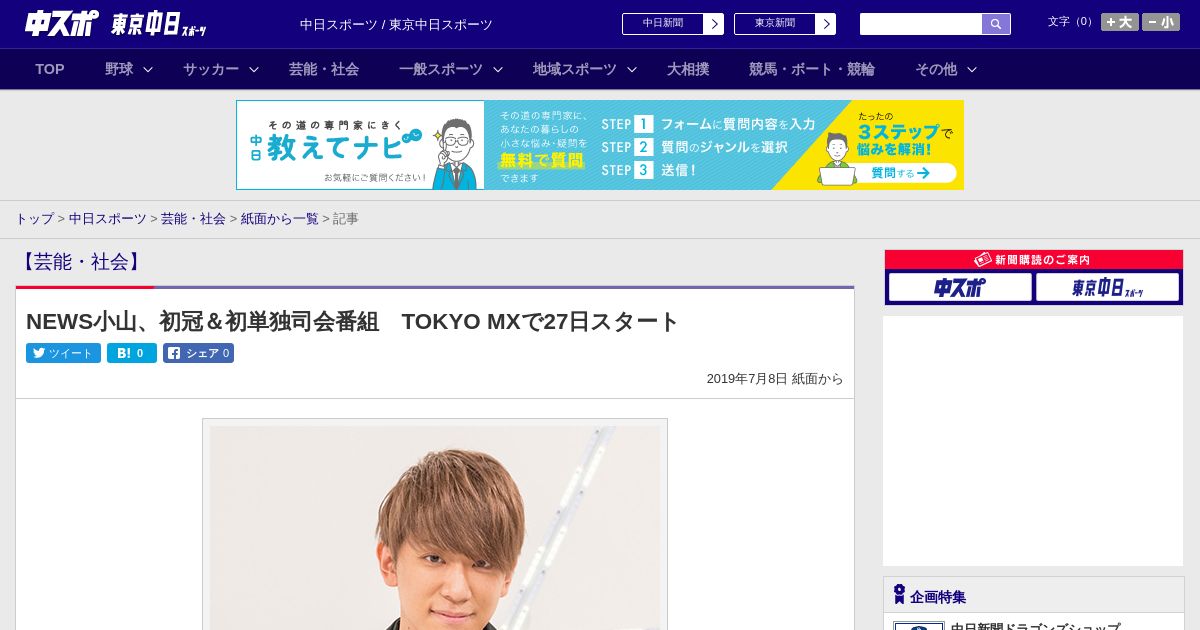The height and width of the screenshot is (630, 1200).
Task: Click the ドラゴンズショップ thumbnail image
Action: pyautogui.click(x=919, y=626)
